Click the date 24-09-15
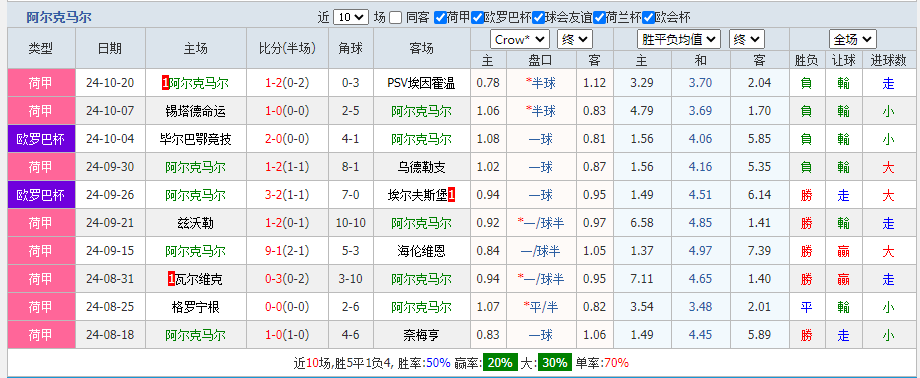 tap(110, 251)
